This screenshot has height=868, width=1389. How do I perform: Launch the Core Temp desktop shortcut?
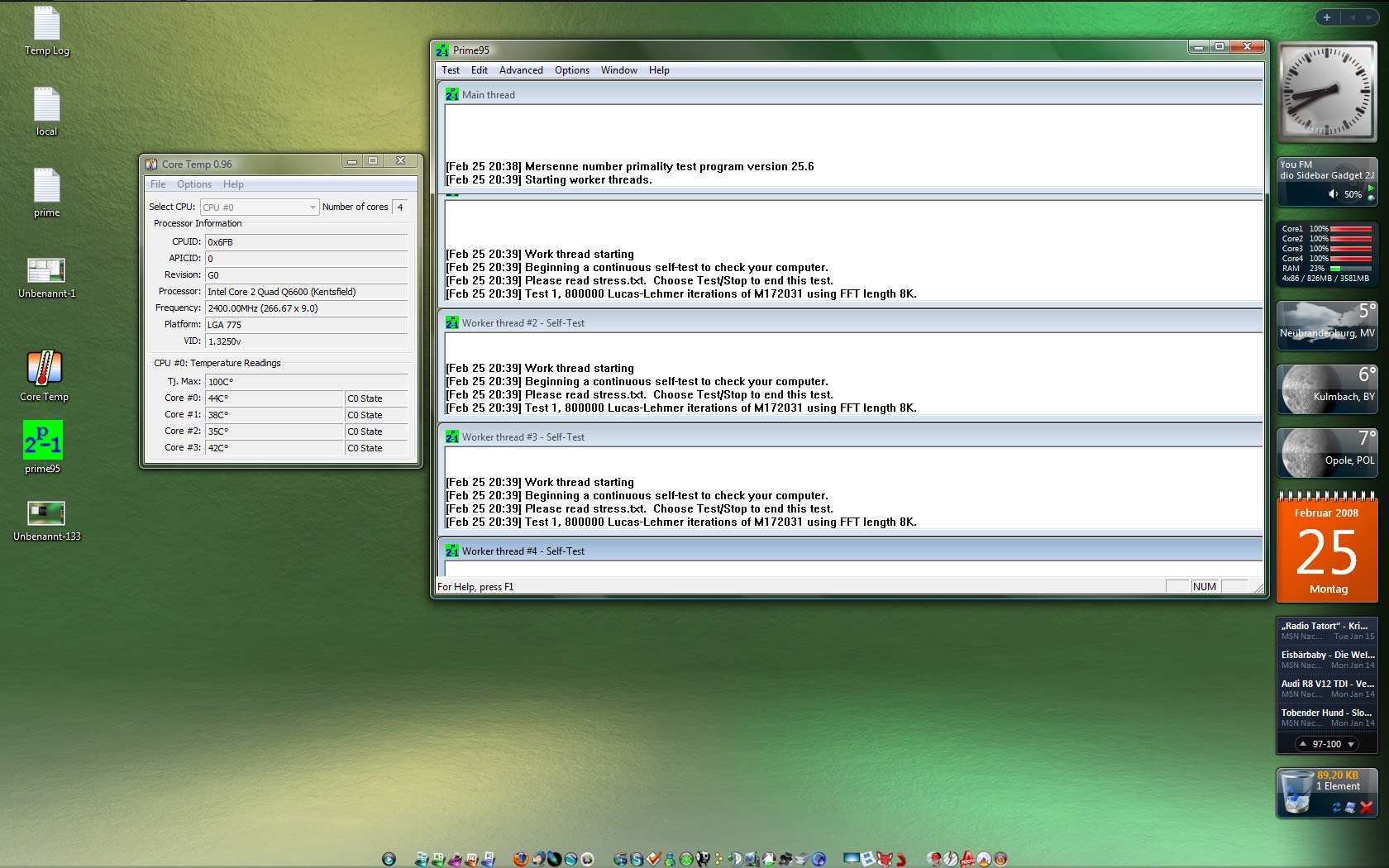click(45, 376)
